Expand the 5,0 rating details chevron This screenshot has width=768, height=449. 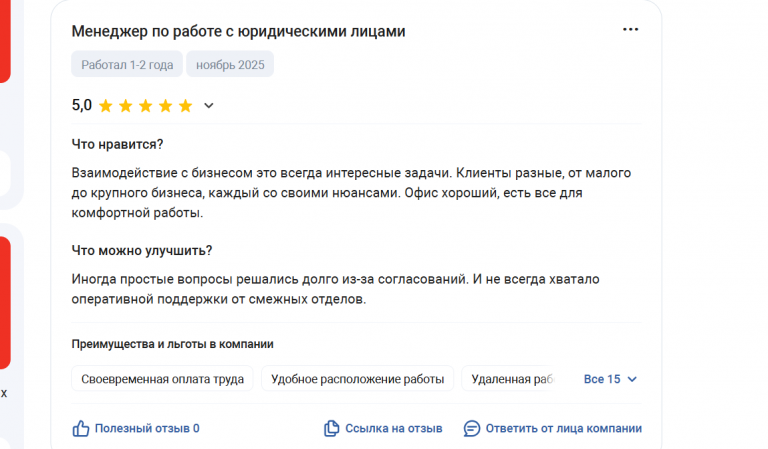pos(209,105)
